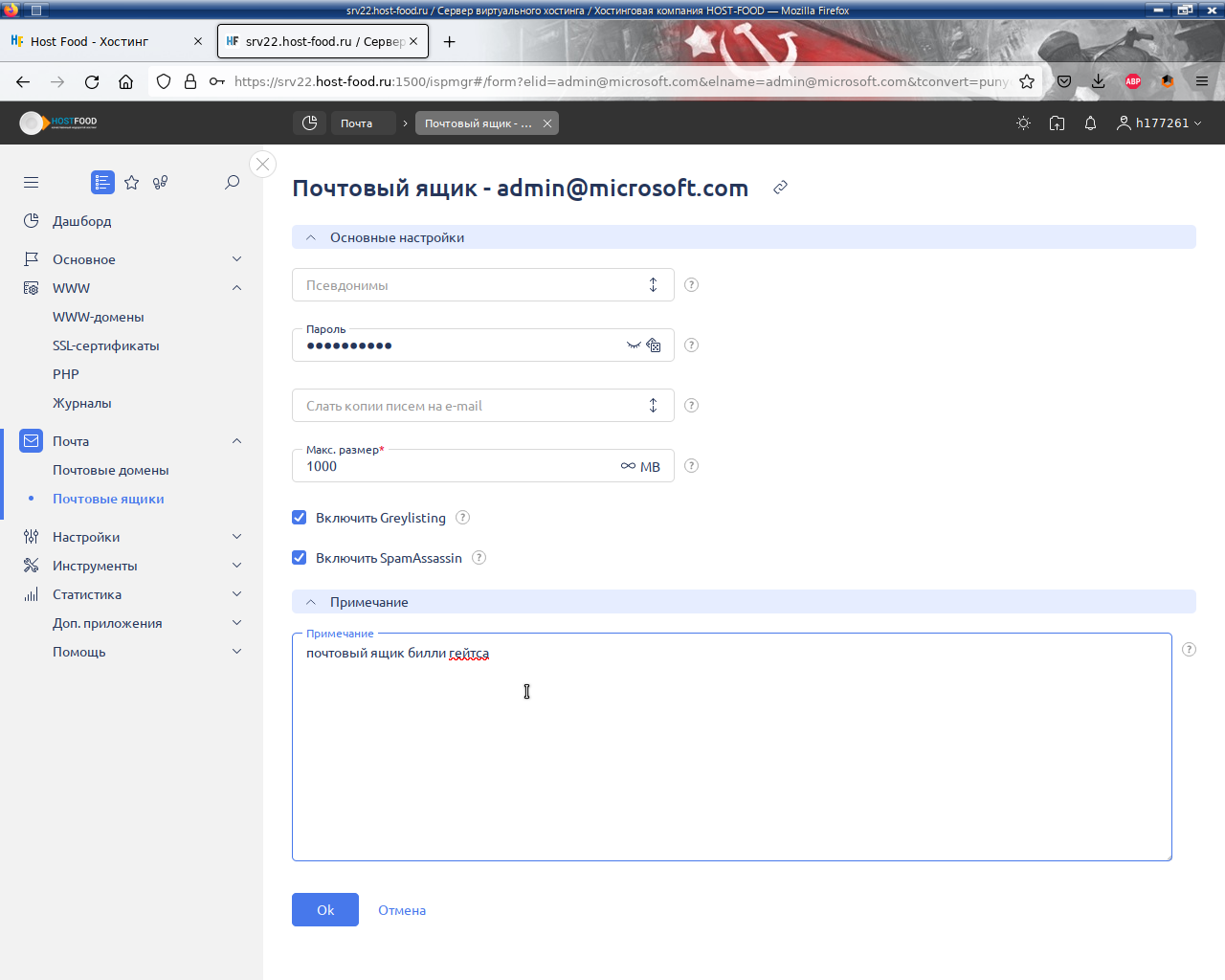Image resolution: width=1225 pixels, height=980 pixels.
Task: Open sidebar menu search magnifier
Action: [232, 182]
